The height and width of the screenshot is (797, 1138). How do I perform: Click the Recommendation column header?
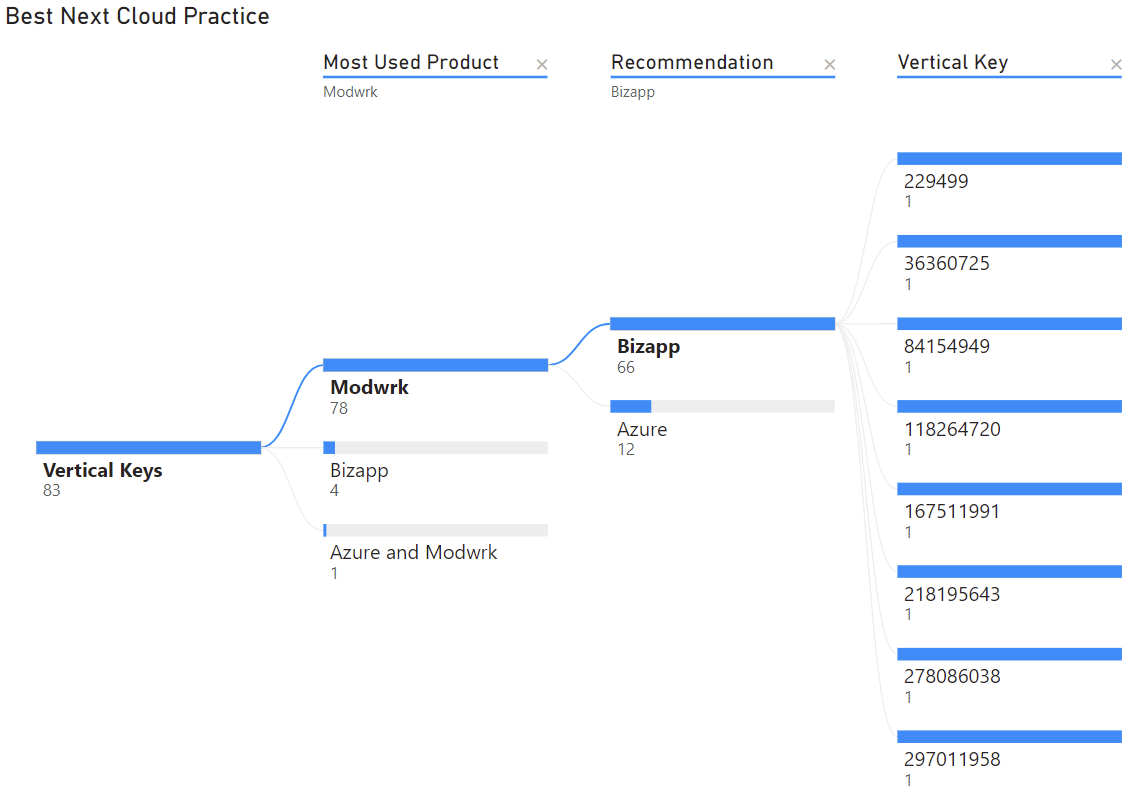692,62
